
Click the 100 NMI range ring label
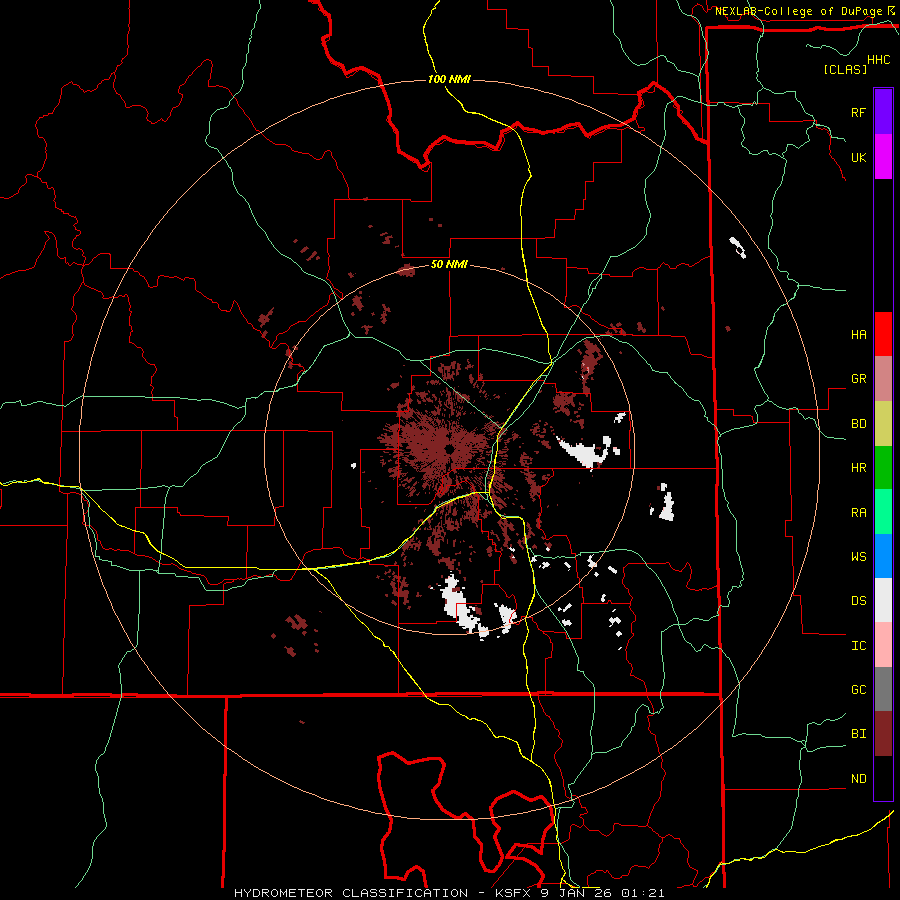pos(449,79)
